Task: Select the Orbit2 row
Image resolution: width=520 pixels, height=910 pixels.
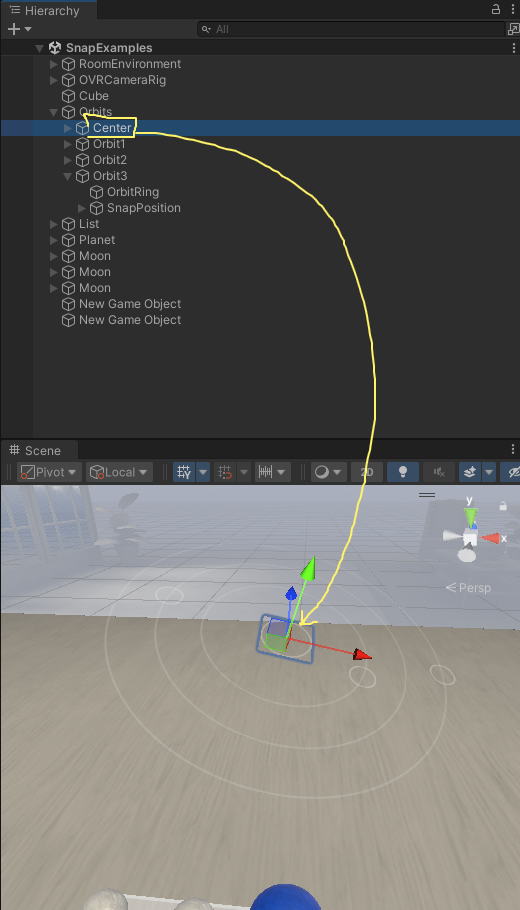Action: tap(260, 160)
